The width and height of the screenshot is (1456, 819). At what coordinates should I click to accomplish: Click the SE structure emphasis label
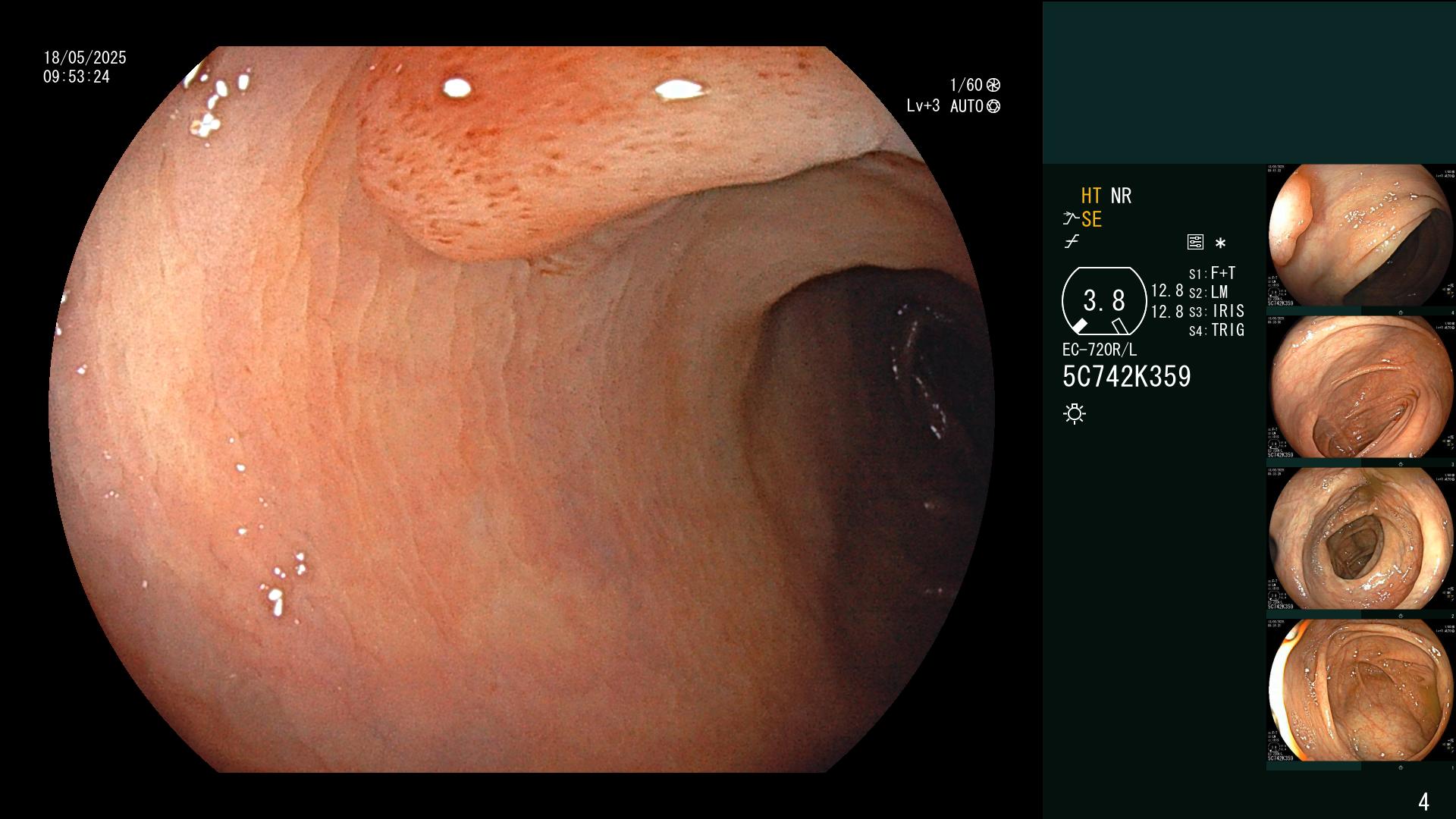(1091, 219)
